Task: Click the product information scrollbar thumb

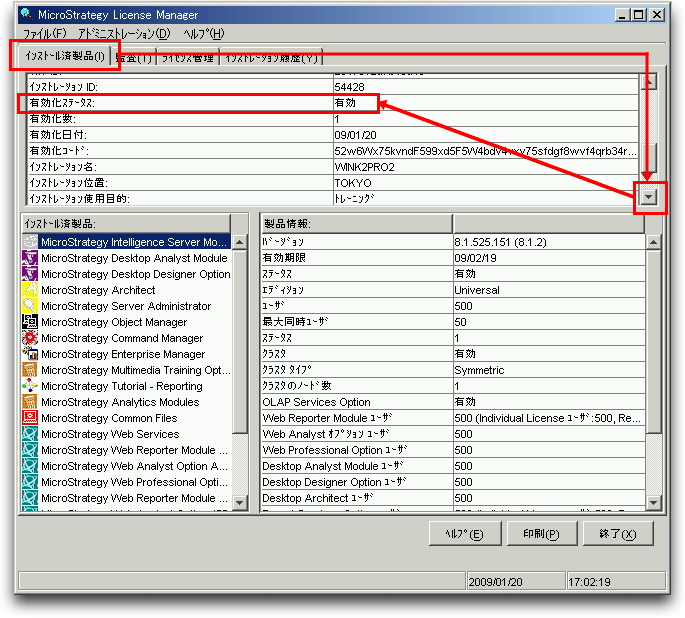Action: click(x=654, y=342)
